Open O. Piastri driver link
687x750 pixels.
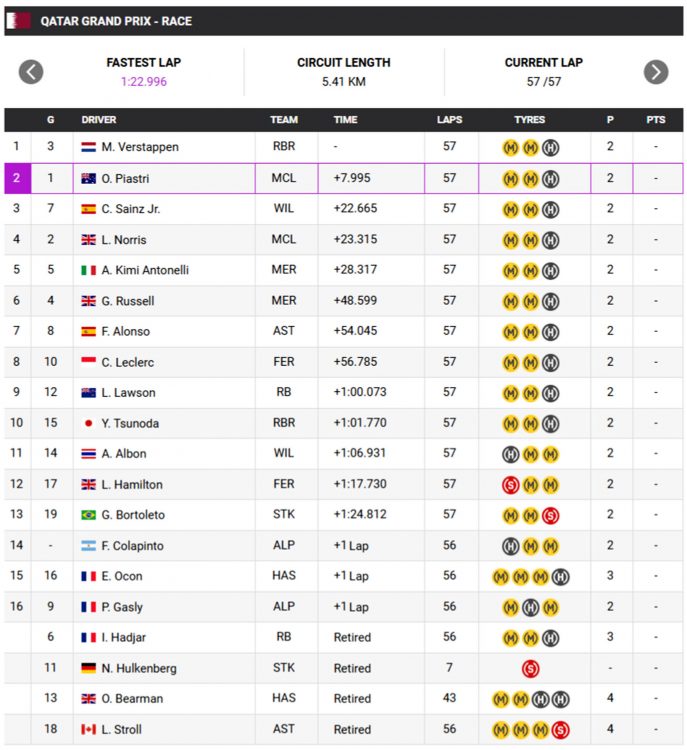[126, 179]
